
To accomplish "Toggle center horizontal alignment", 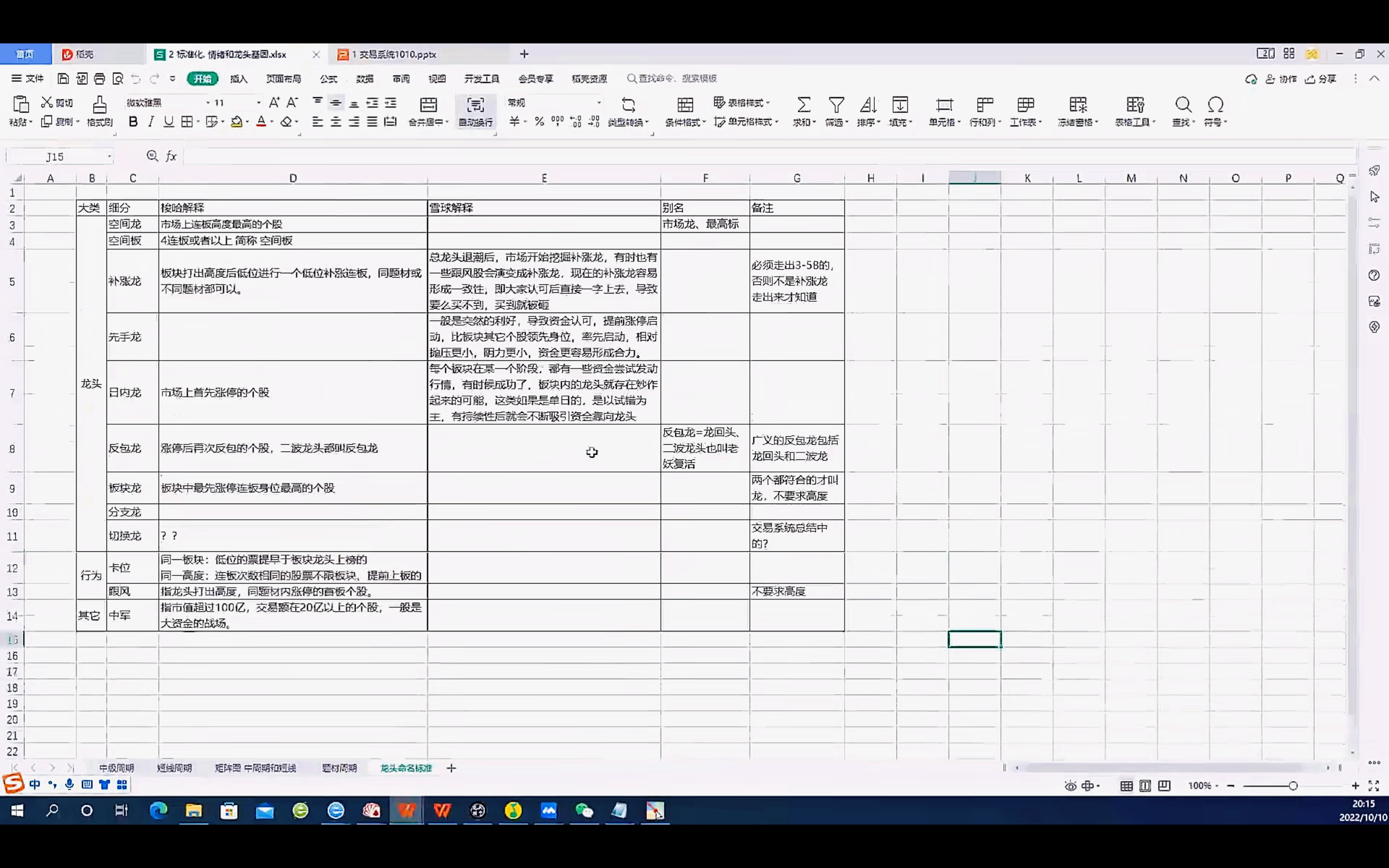I will point(336,122).
